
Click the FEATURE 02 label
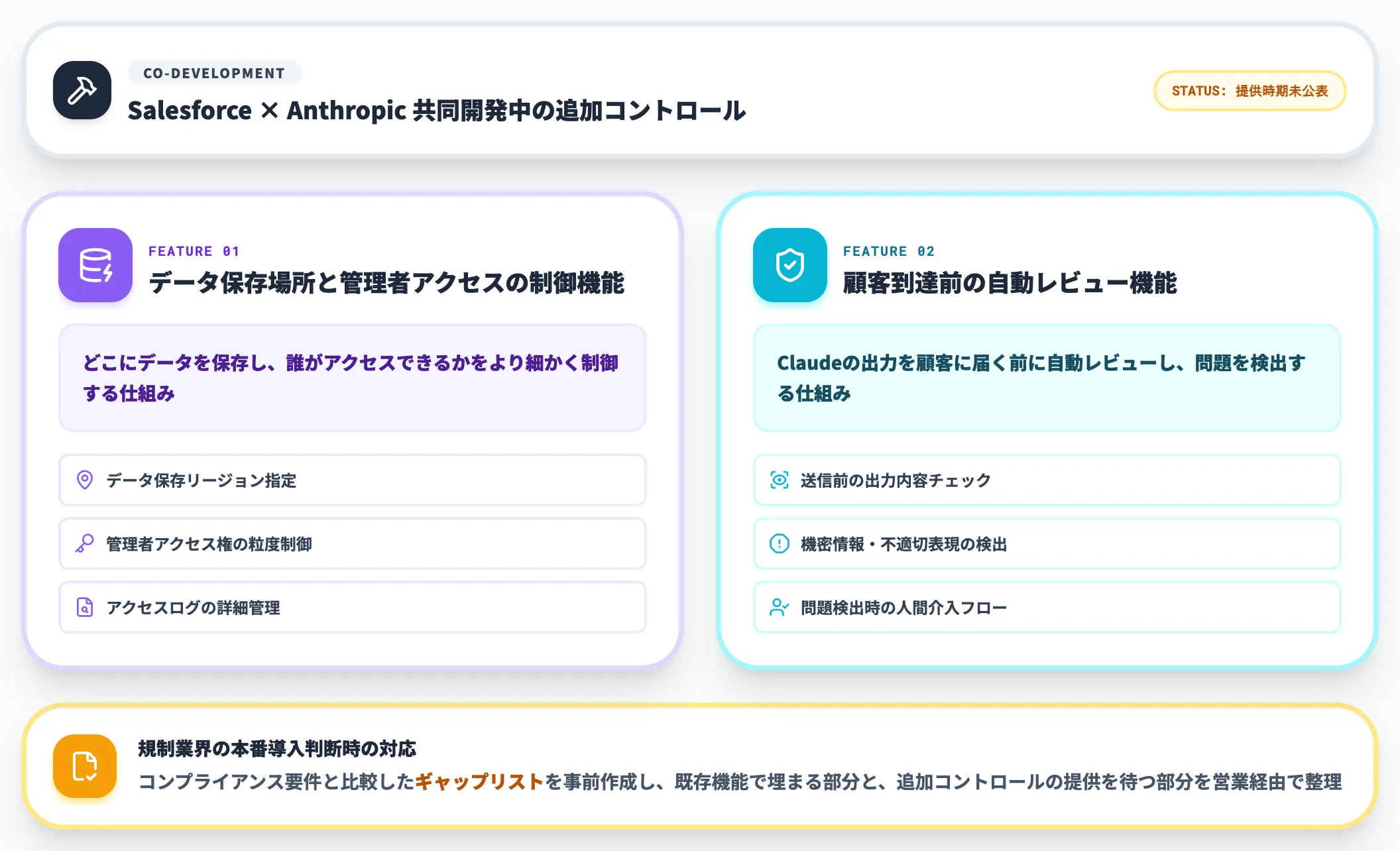pos(889,251)
